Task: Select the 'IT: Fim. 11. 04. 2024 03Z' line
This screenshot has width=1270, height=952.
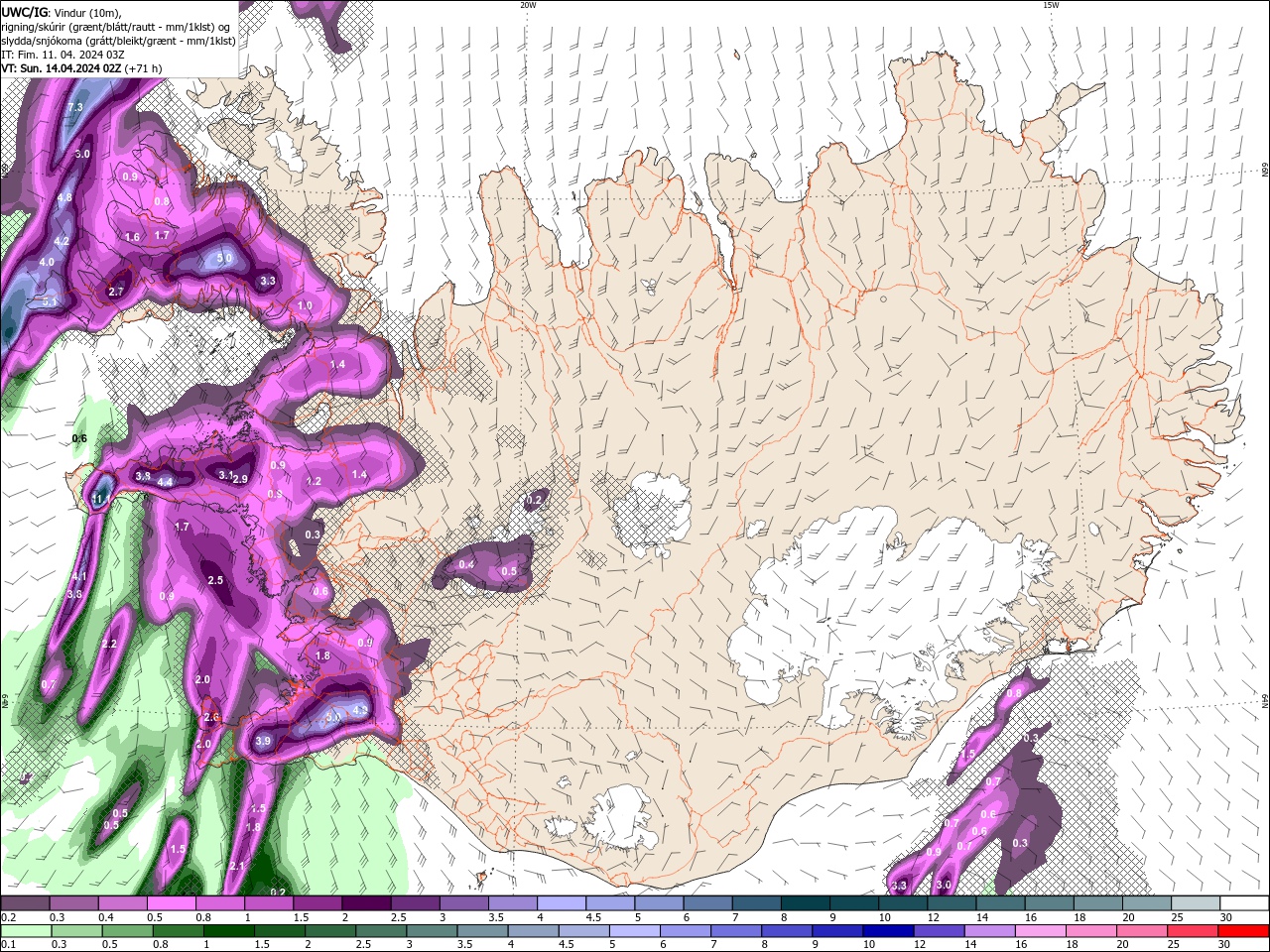Action: pos(63,55)
